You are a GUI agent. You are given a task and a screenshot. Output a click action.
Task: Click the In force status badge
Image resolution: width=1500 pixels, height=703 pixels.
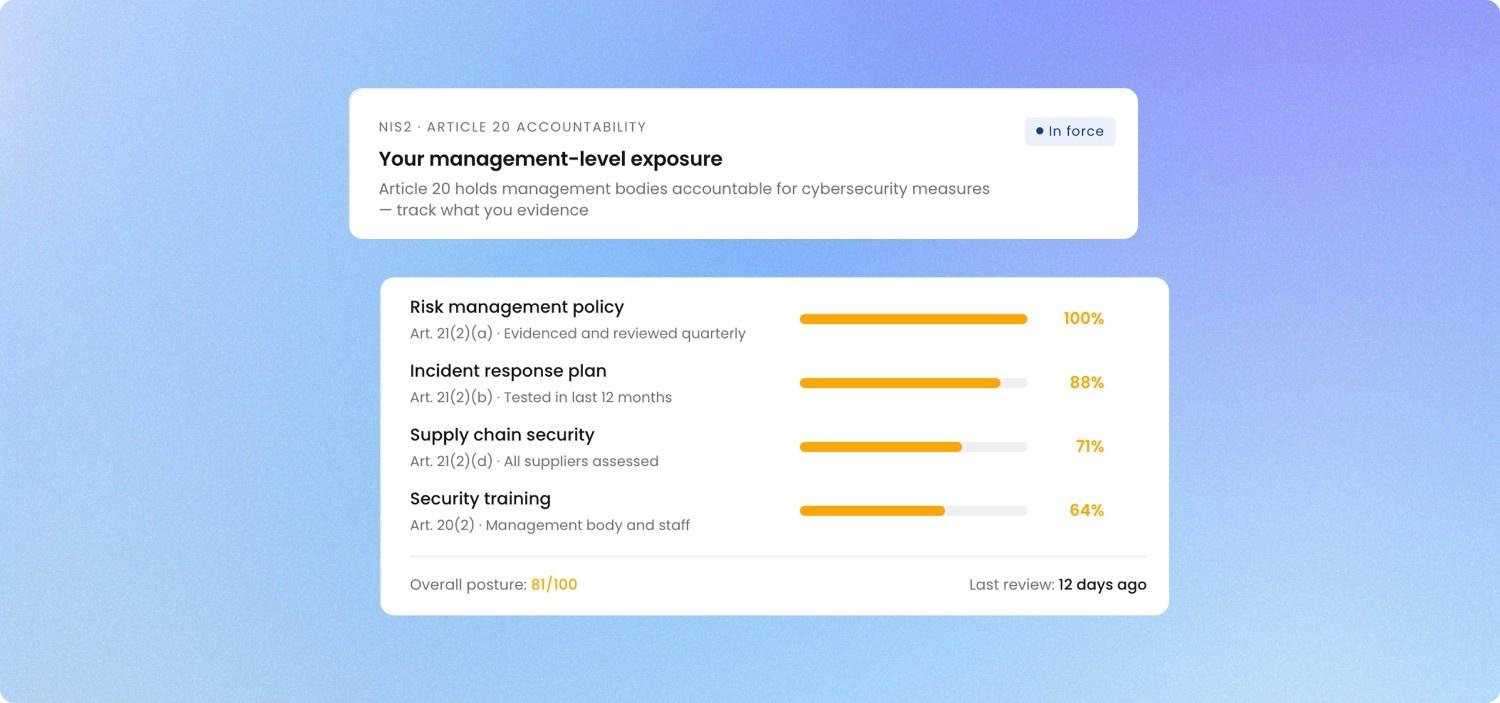click(1070, 131)
